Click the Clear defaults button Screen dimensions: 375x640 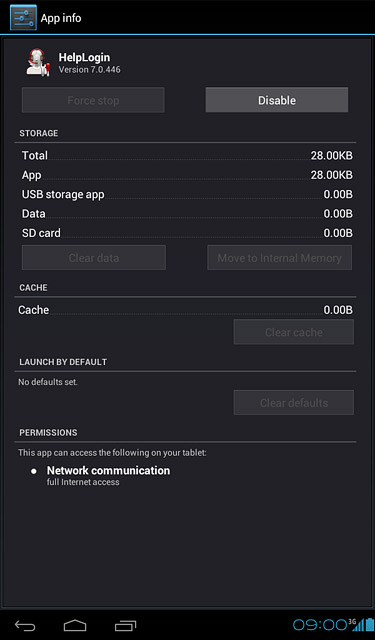pos(294,402)
